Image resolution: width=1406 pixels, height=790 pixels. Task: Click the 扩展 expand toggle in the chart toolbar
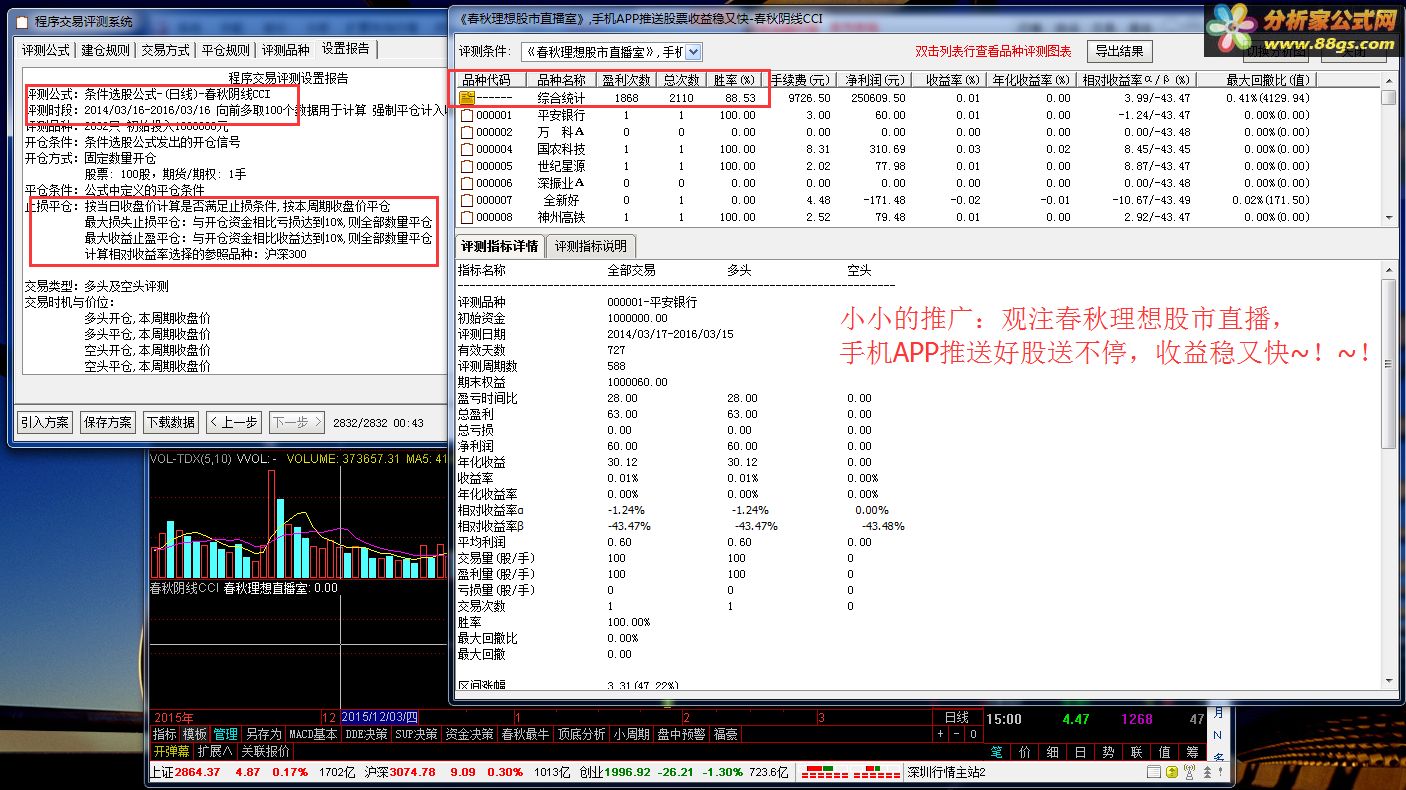pyautogui.click(x=215, y=751)
